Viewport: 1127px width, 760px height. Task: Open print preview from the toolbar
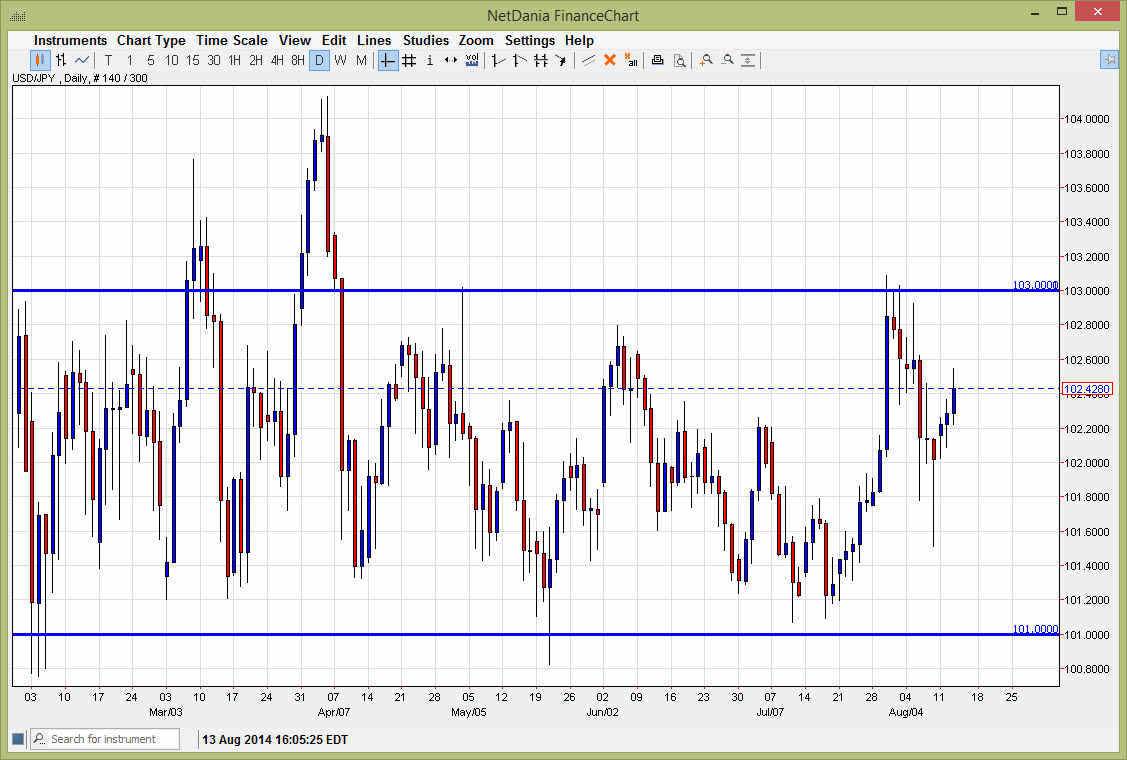click(x=680, y=60)
